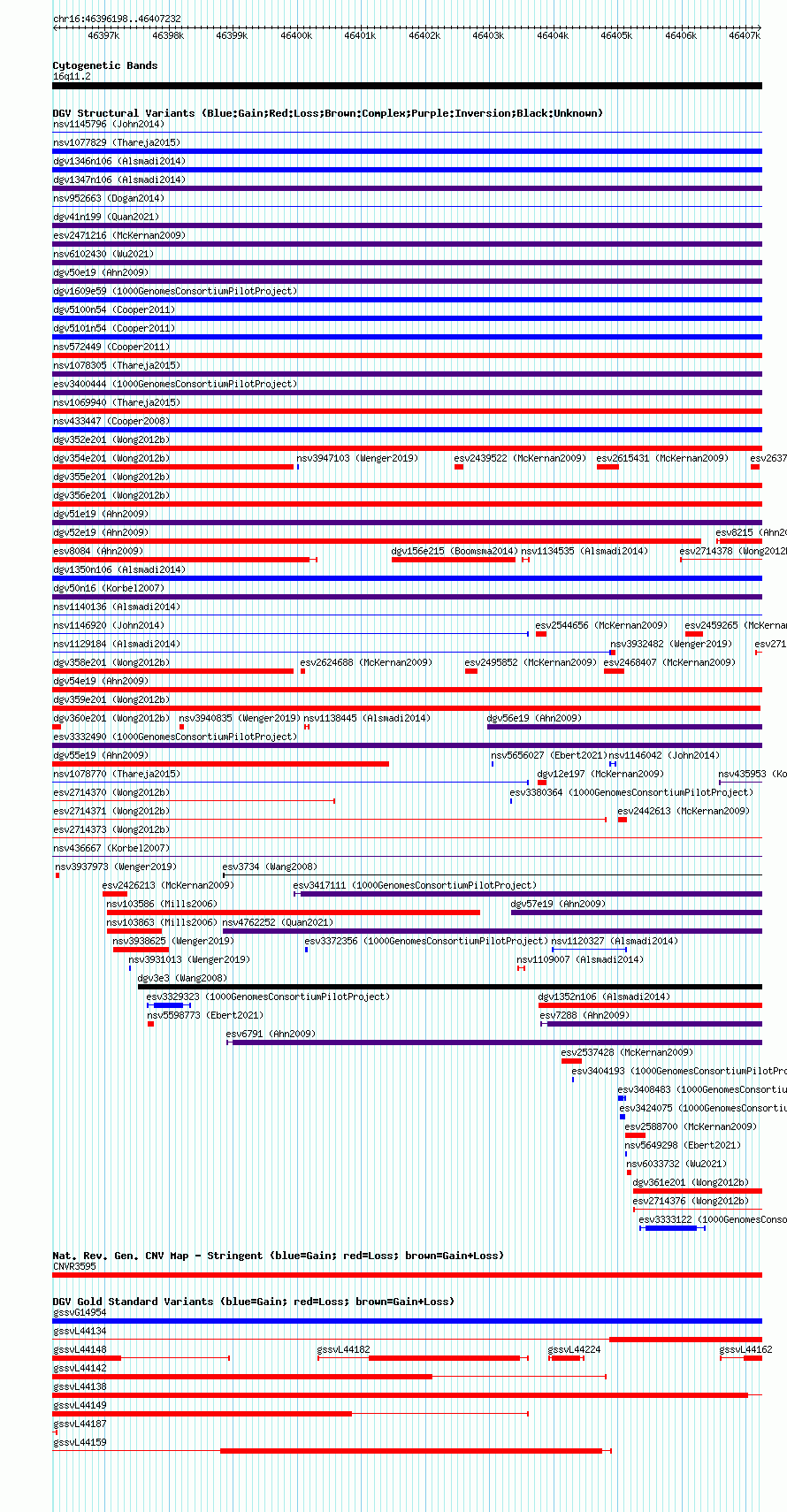Open esv3400444 variant label

click(175, 384)
